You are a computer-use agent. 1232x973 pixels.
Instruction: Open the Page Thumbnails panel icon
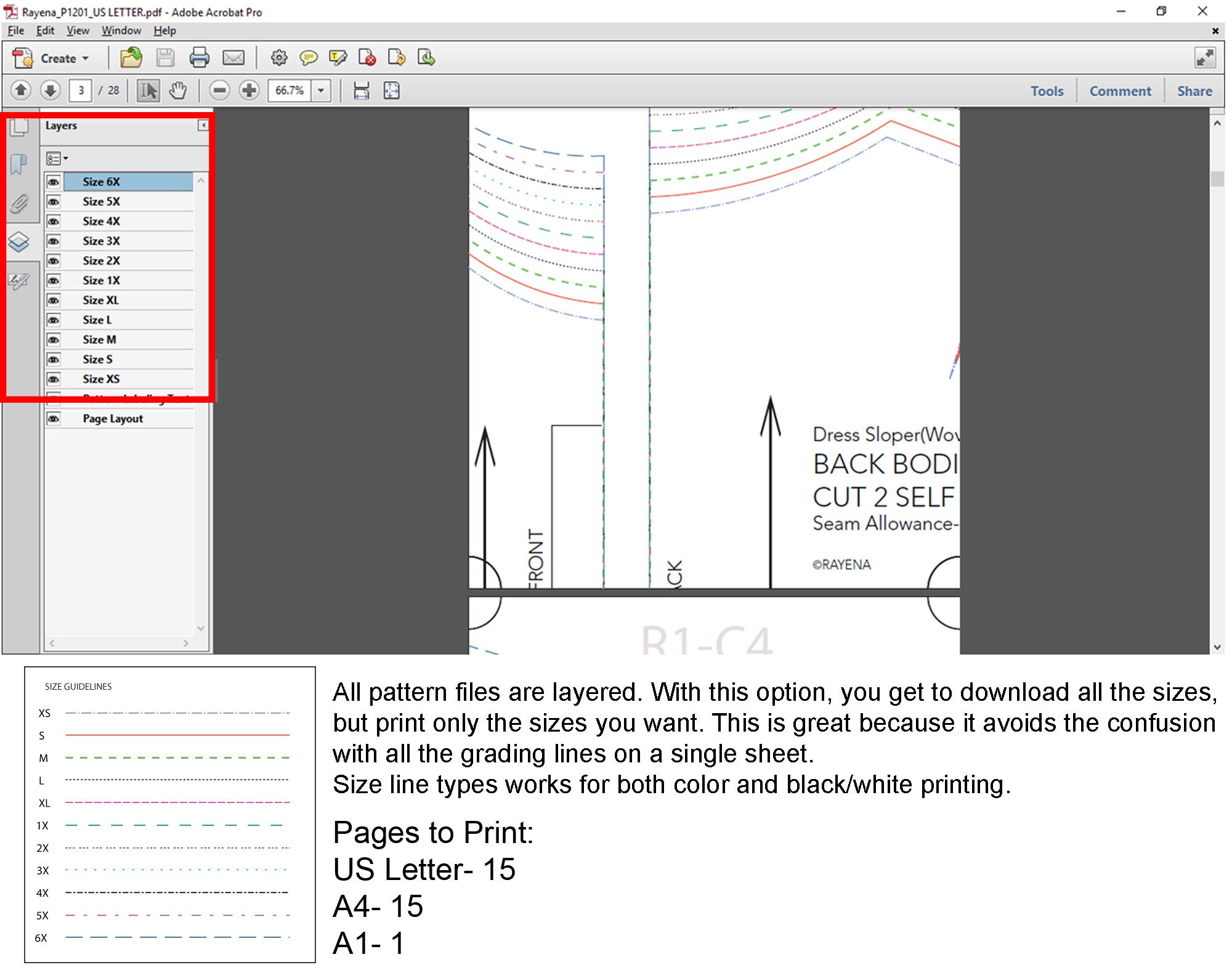[19, 127]
